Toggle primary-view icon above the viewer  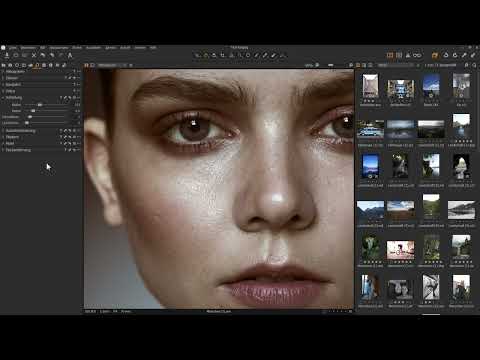click(92, 65)
